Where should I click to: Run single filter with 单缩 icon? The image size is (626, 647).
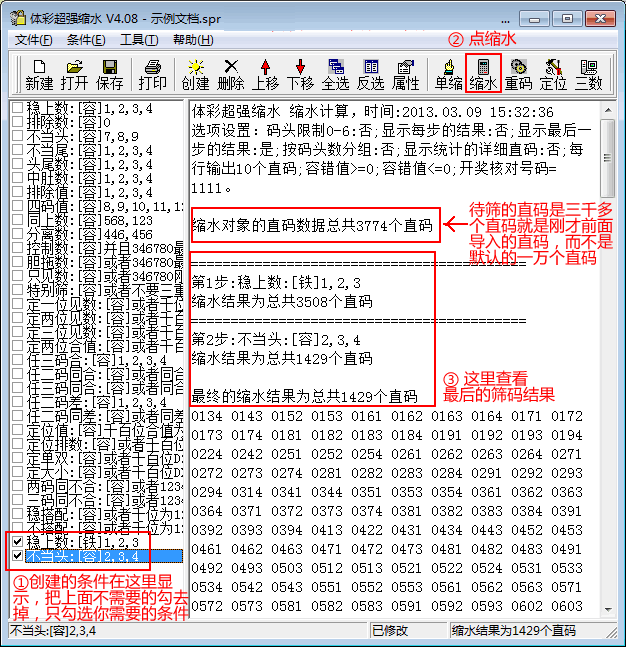(x=449, y=75)
